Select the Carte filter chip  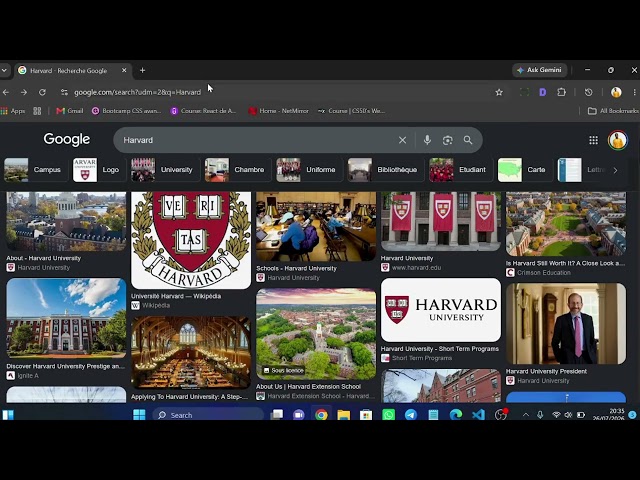(524, 170)
